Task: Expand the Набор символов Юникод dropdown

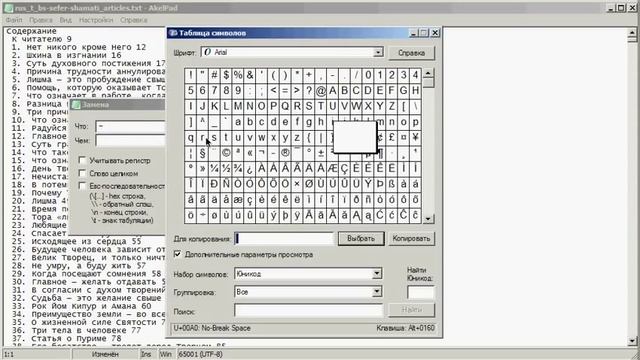Action: [x=377, y=273]
